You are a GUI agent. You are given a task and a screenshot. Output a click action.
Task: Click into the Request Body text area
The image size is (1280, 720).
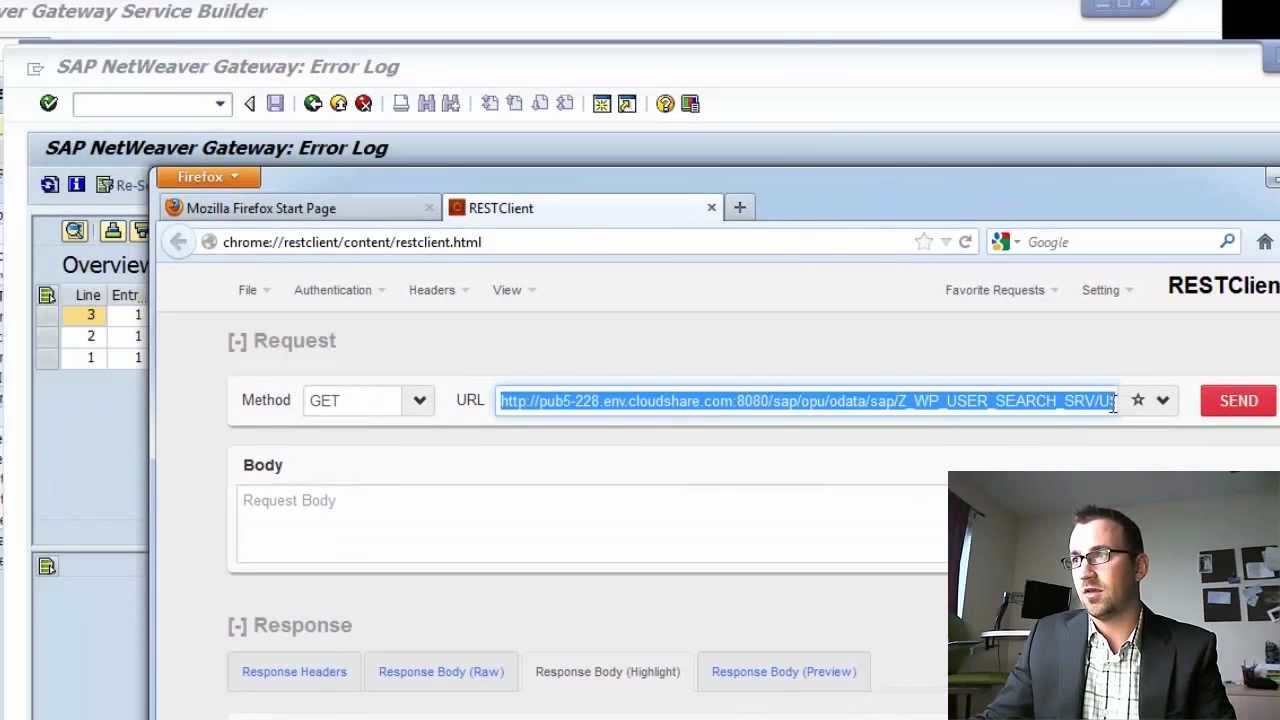[x=592, y=524]
